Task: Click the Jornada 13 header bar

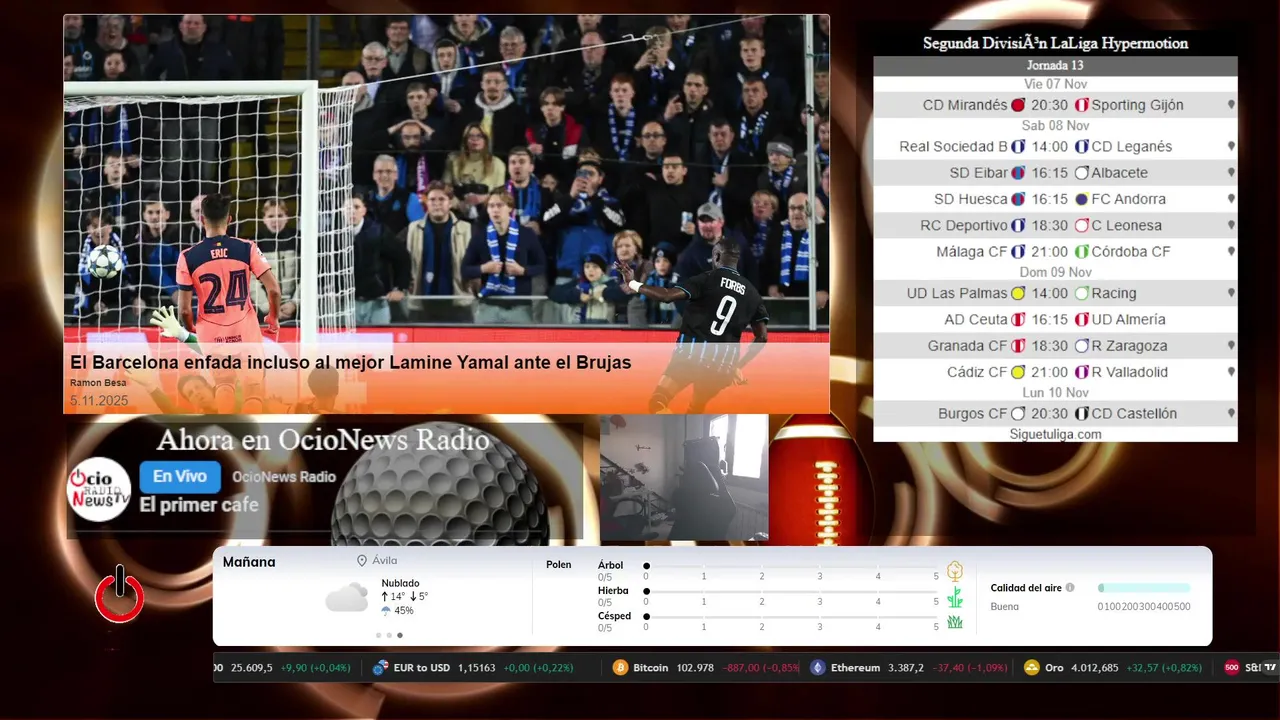Action: coord(1055,66)
